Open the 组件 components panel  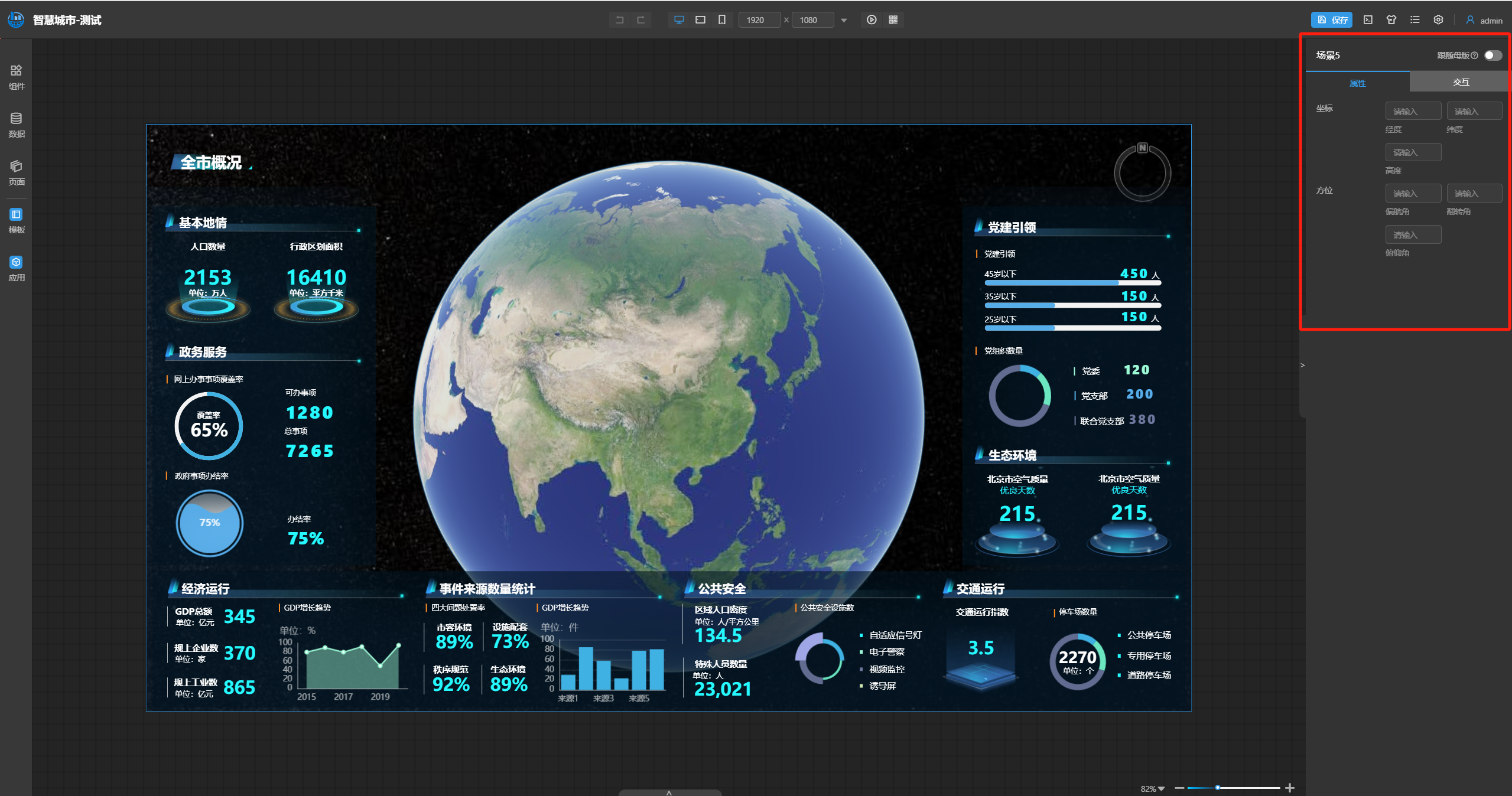point(17,77)
